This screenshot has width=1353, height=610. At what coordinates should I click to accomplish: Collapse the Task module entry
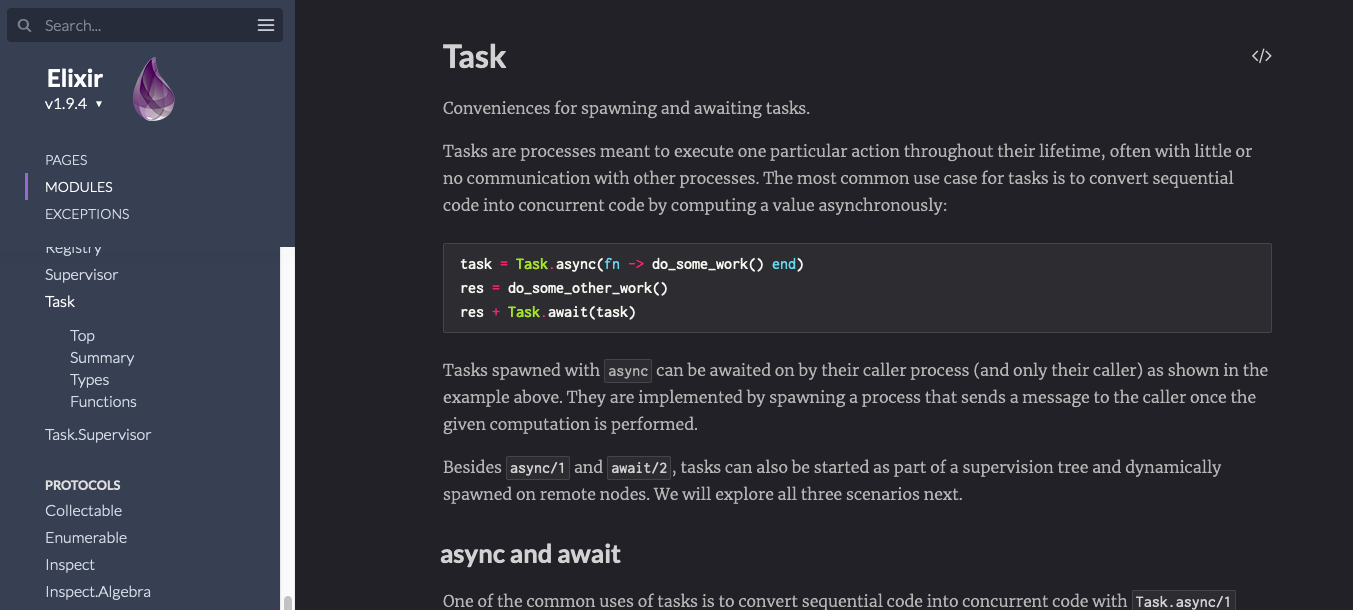coord(60,302)
